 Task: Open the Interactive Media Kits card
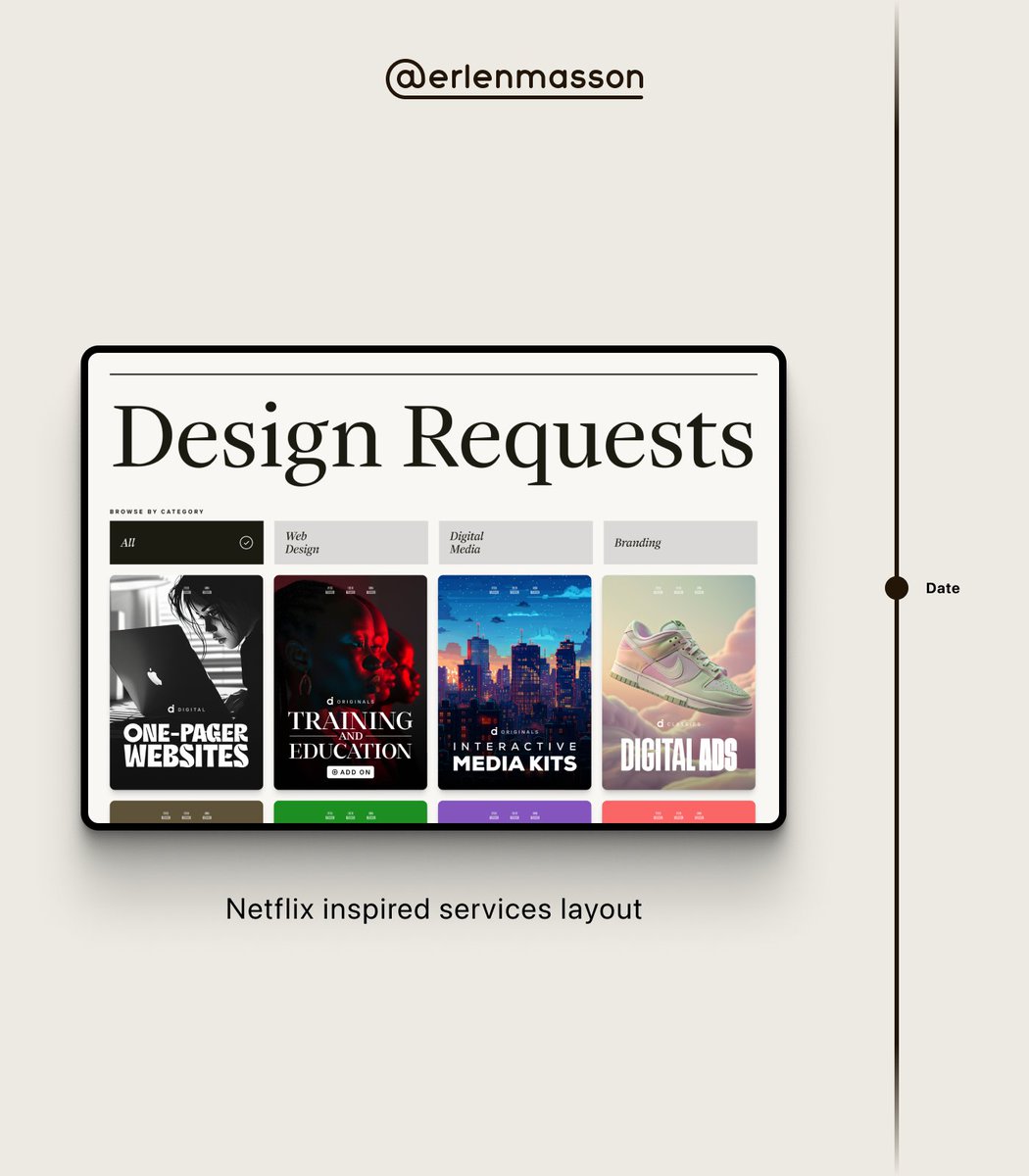[x=514, y=682]
